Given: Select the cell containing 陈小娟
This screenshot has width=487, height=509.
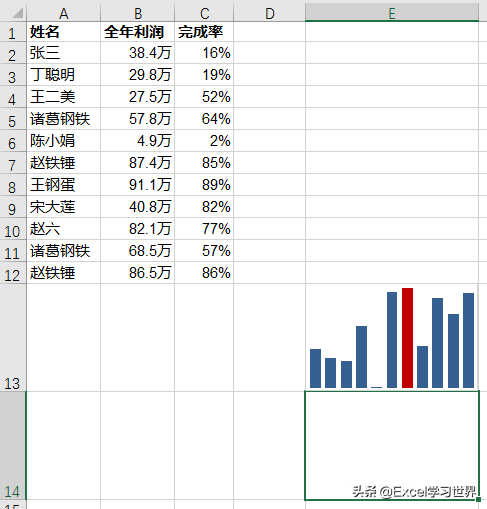Looking at the screenshot, I should [x=63, y=141].
